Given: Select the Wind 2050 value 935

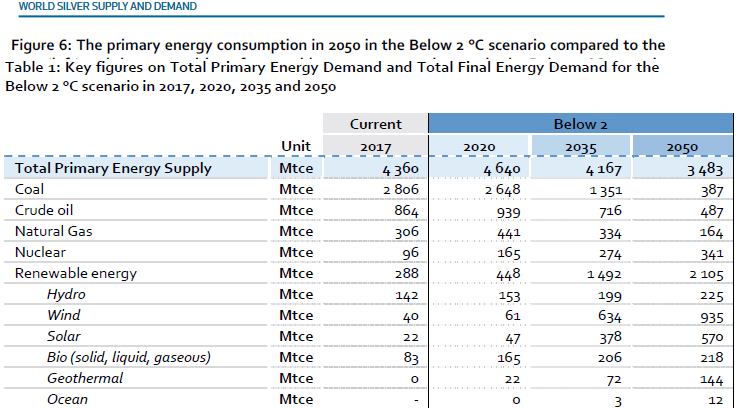Looking at the screenshot, I should 711,316.
